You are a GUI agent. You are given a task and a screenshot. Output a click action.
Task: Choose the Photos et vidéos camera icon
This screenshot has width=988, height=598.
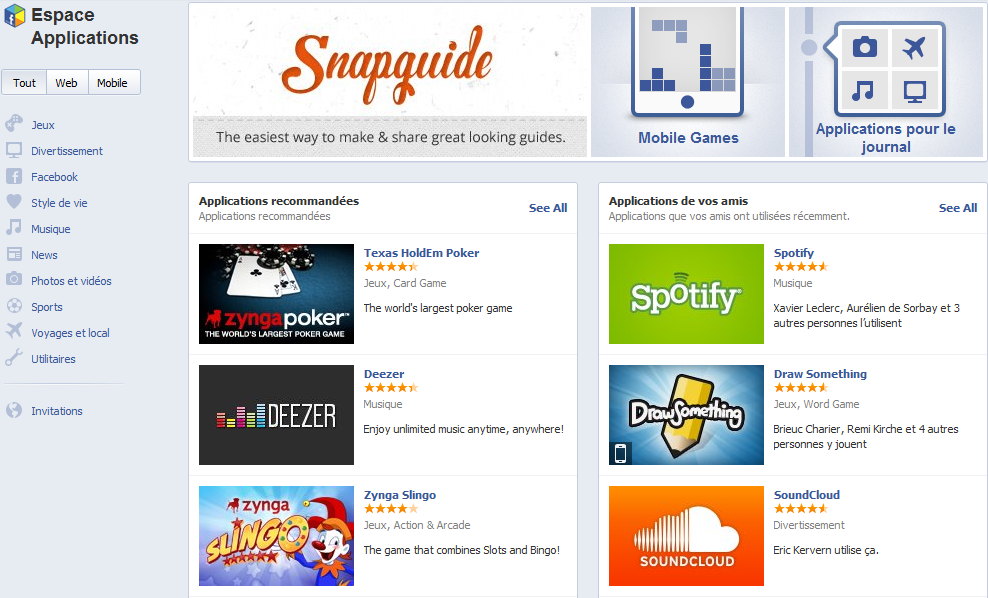(14, 279)
